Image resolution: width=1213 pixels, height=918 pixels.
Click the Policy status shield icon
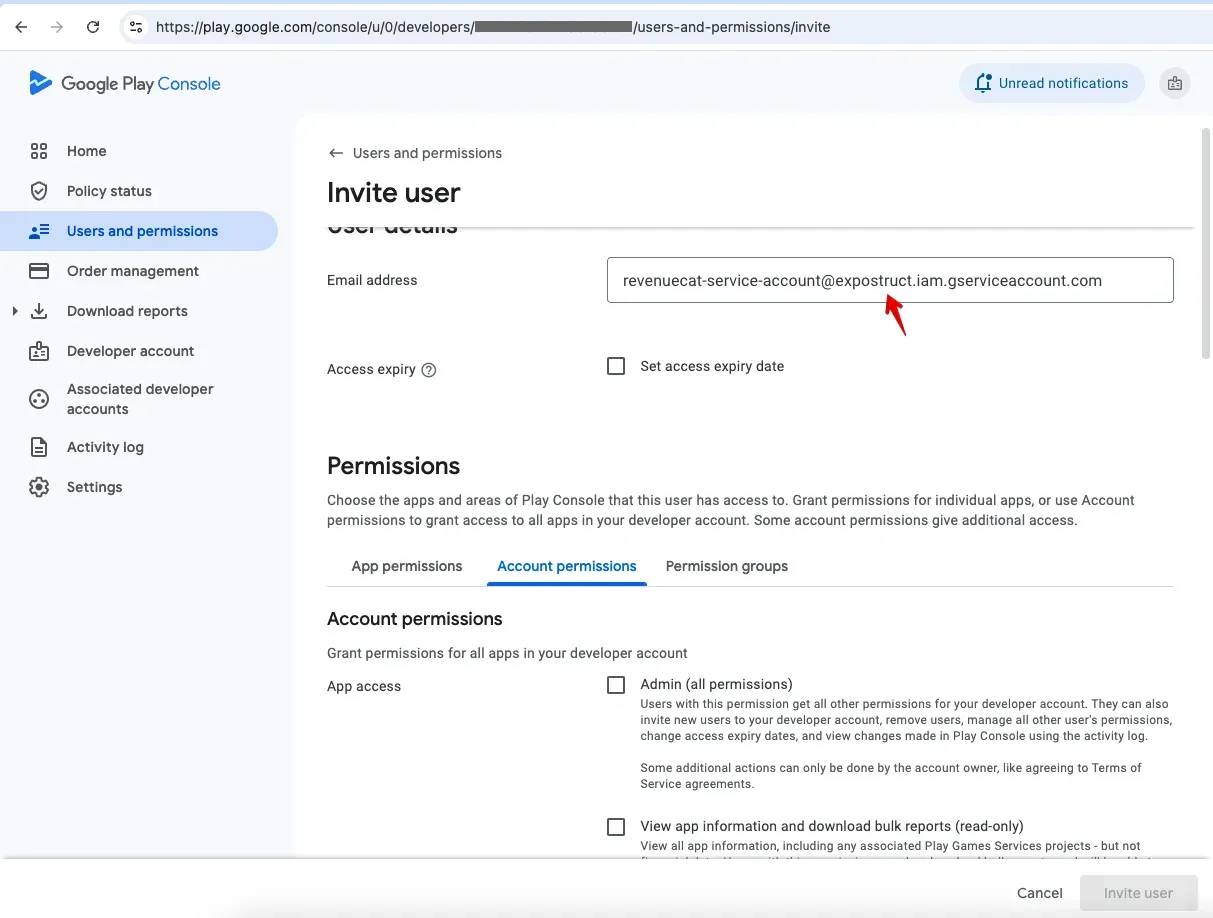coord(39,191)
